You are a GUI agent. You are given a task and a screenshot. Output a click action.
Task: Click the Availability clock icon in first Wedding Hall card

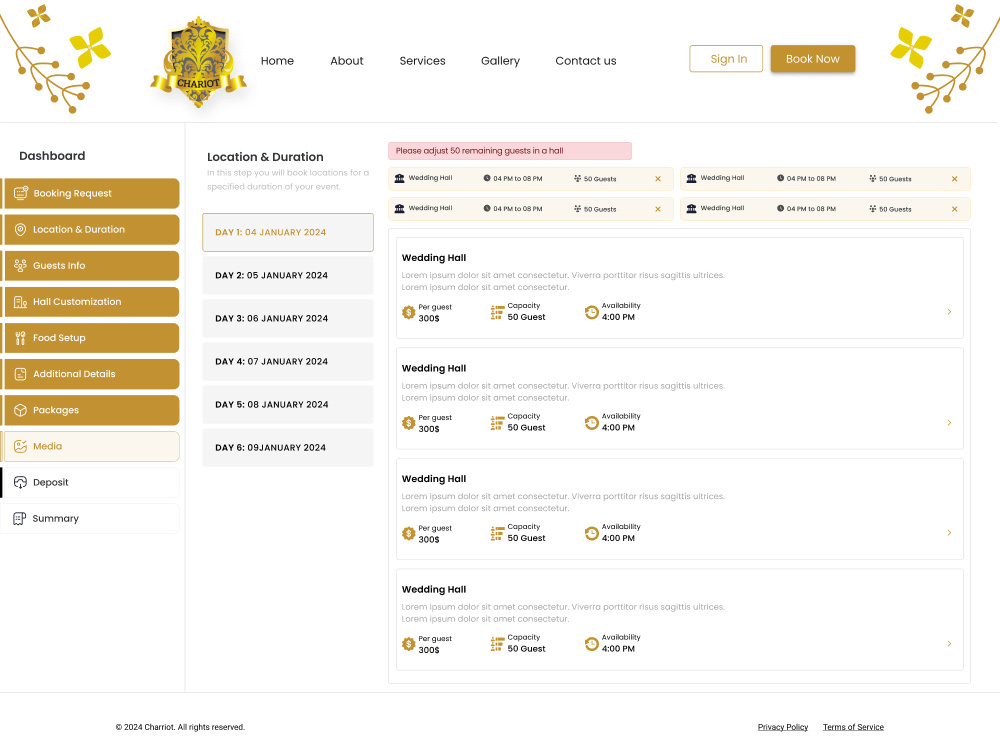592,312
